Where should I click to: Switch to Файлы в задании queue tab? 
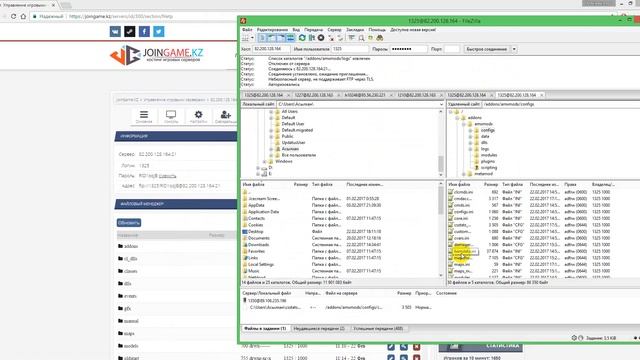click(265, 329)
